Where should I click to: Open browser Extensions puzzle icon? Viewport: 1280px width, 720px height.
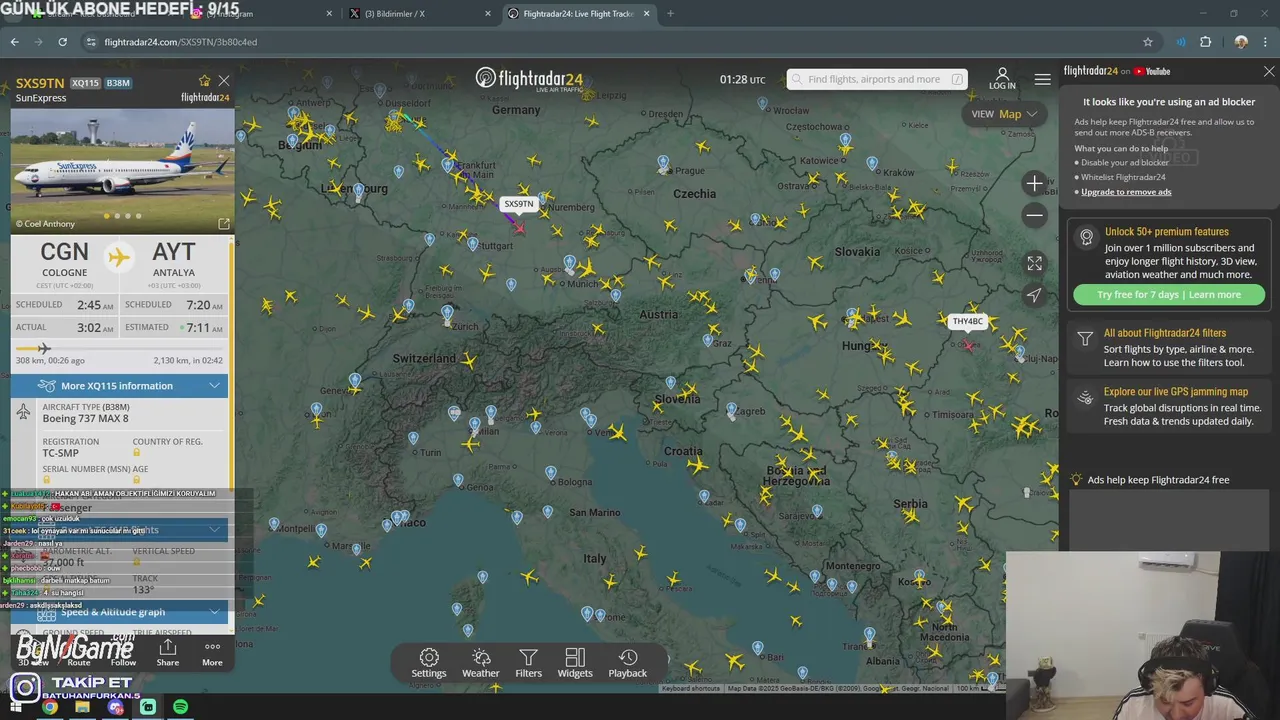1205,42
